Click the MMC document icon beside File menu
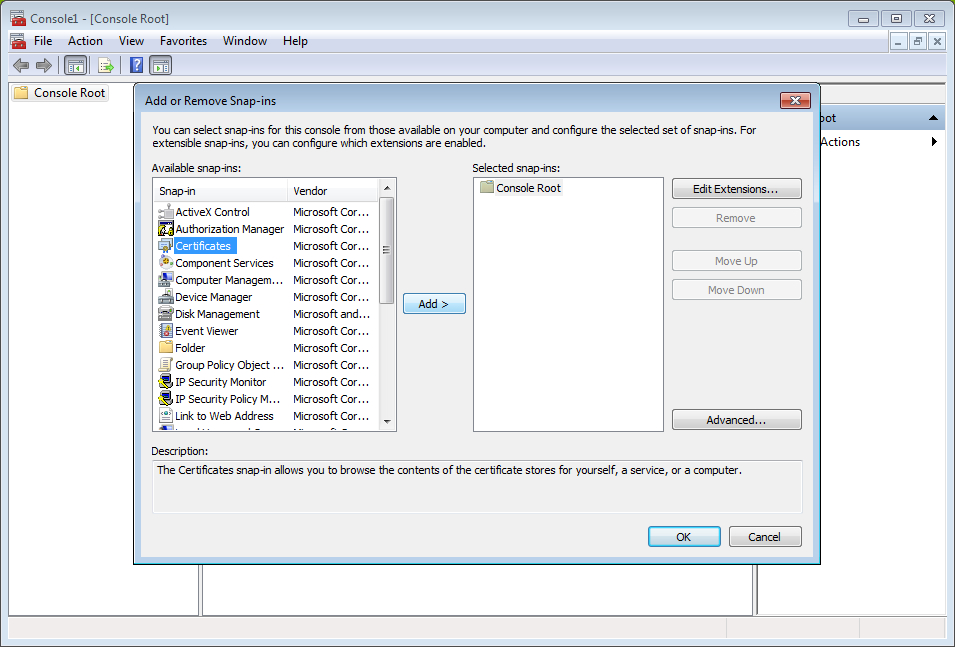 (x=18, y=41)
